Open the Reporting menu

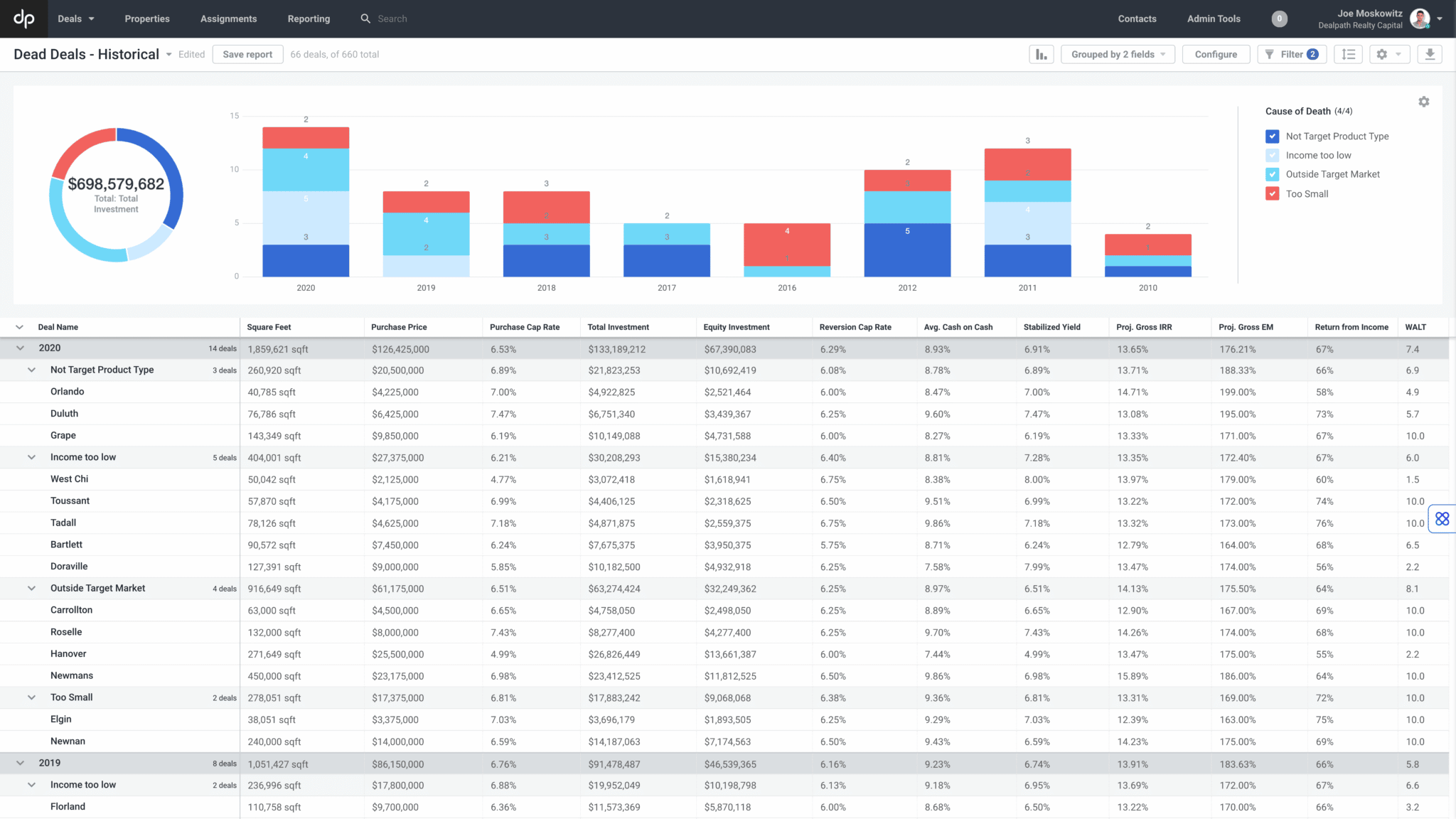(x=309, y=18)
